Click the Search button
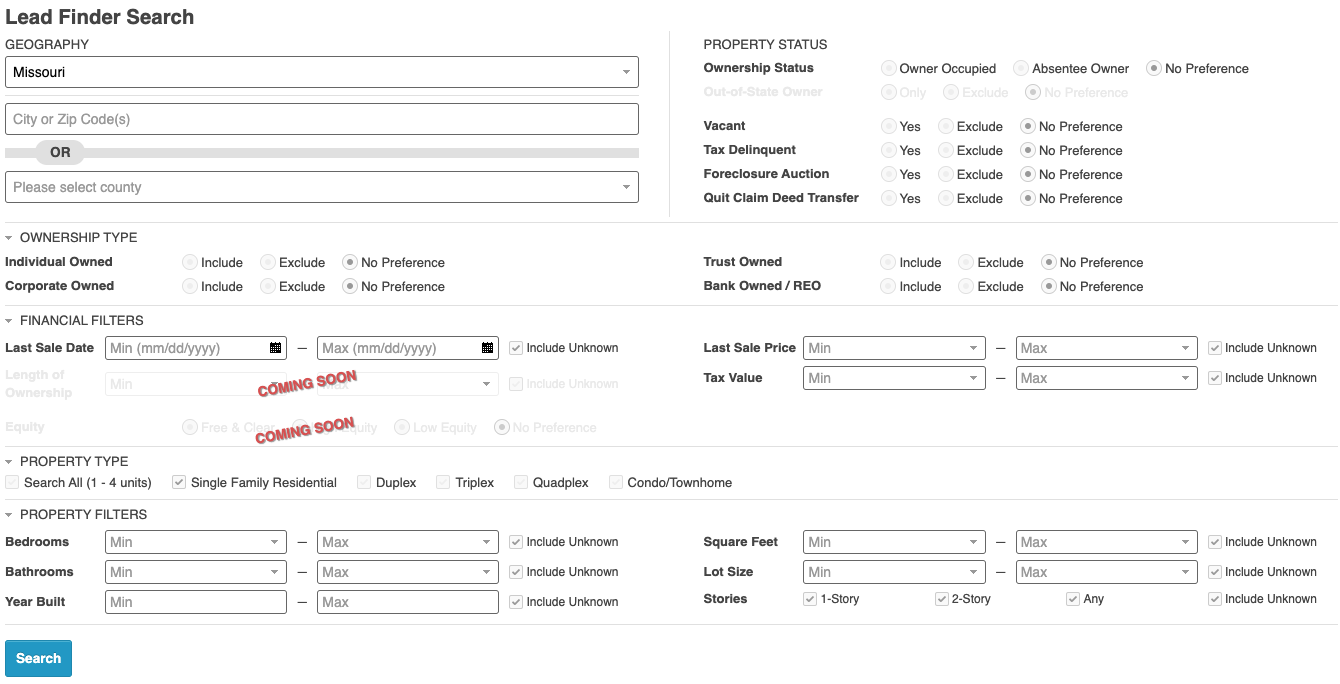Viewport: 1340px width, 684px height. [39, 658]
